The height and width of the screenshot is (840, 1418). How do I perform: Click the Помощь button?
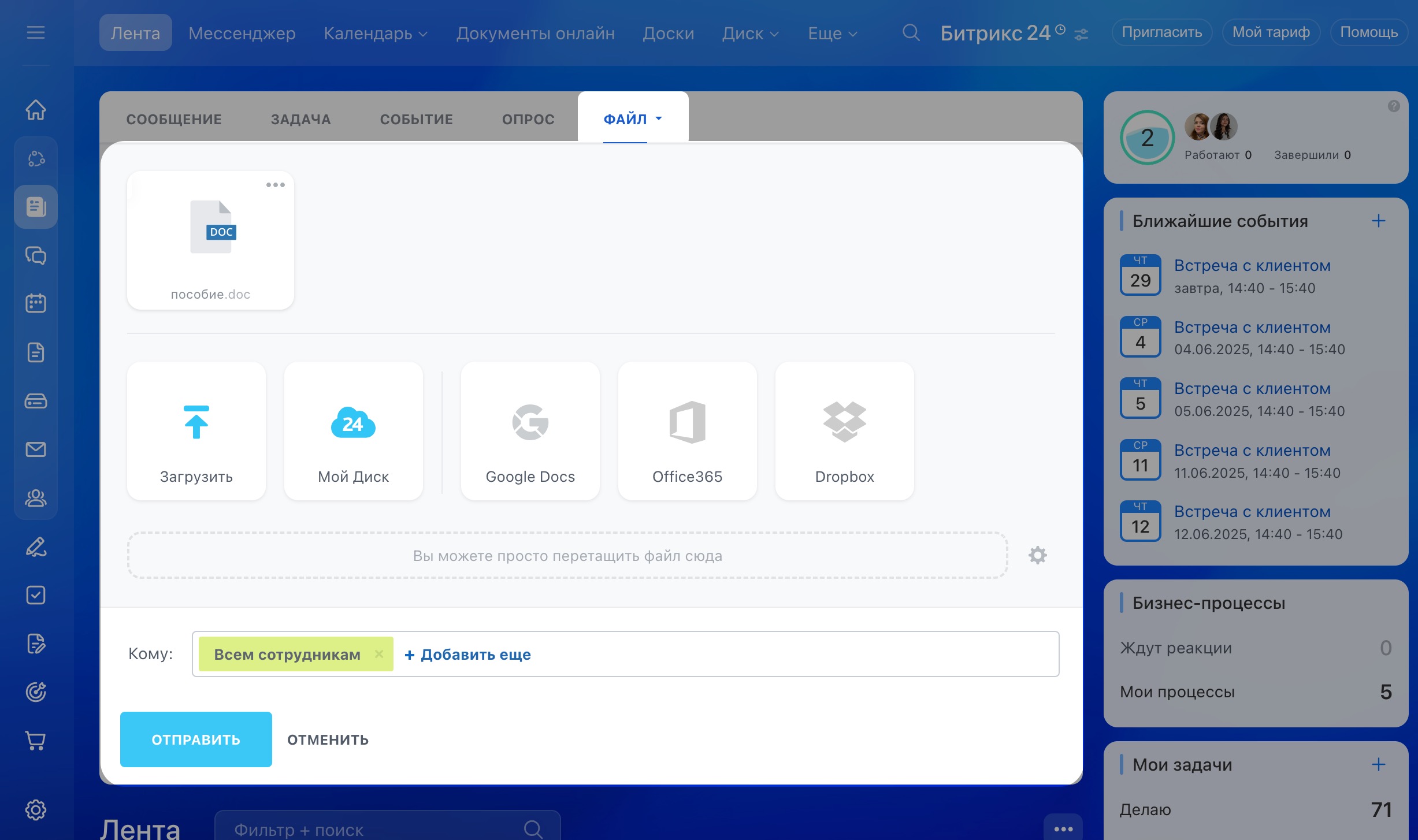(x=1369, y=32)
